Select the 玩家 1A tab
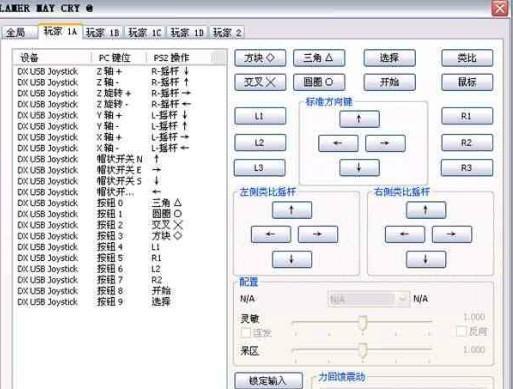This screenshot has width=513, height=389. click(x=61, y=32)
